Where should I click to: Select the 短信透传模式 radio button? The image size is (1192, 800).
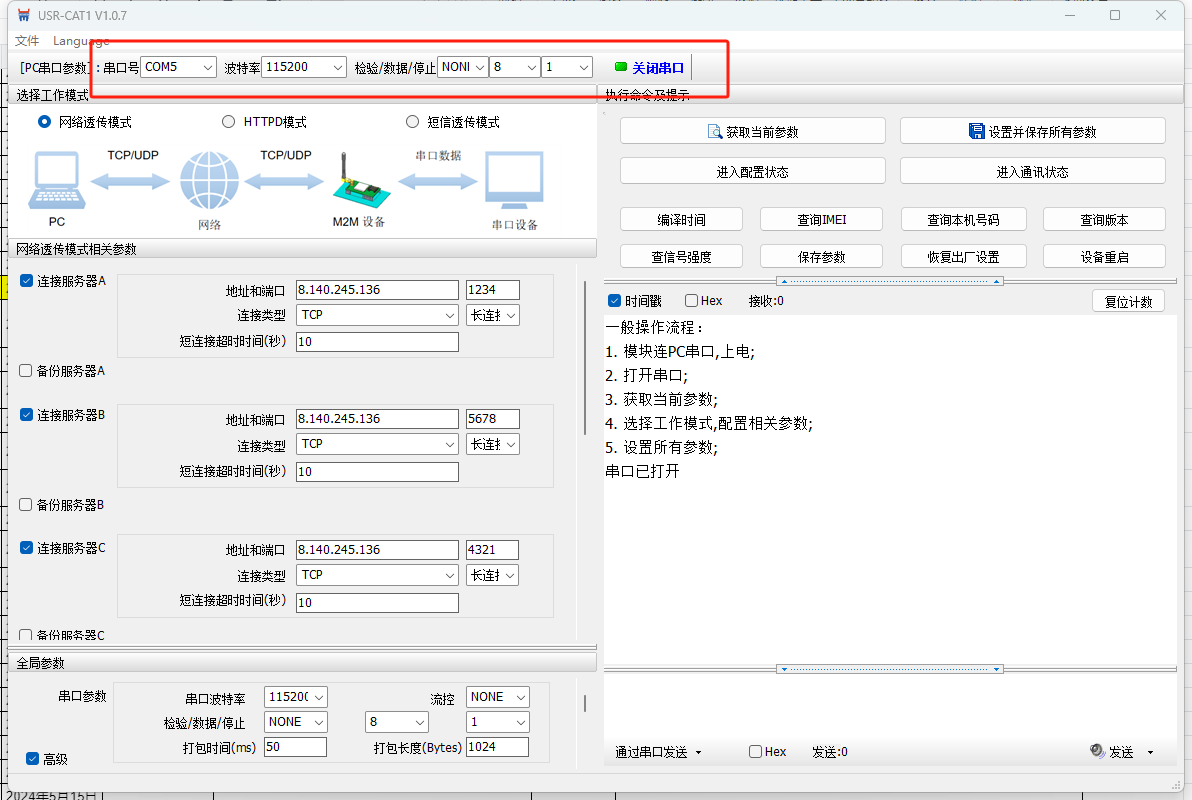point(412,122)
